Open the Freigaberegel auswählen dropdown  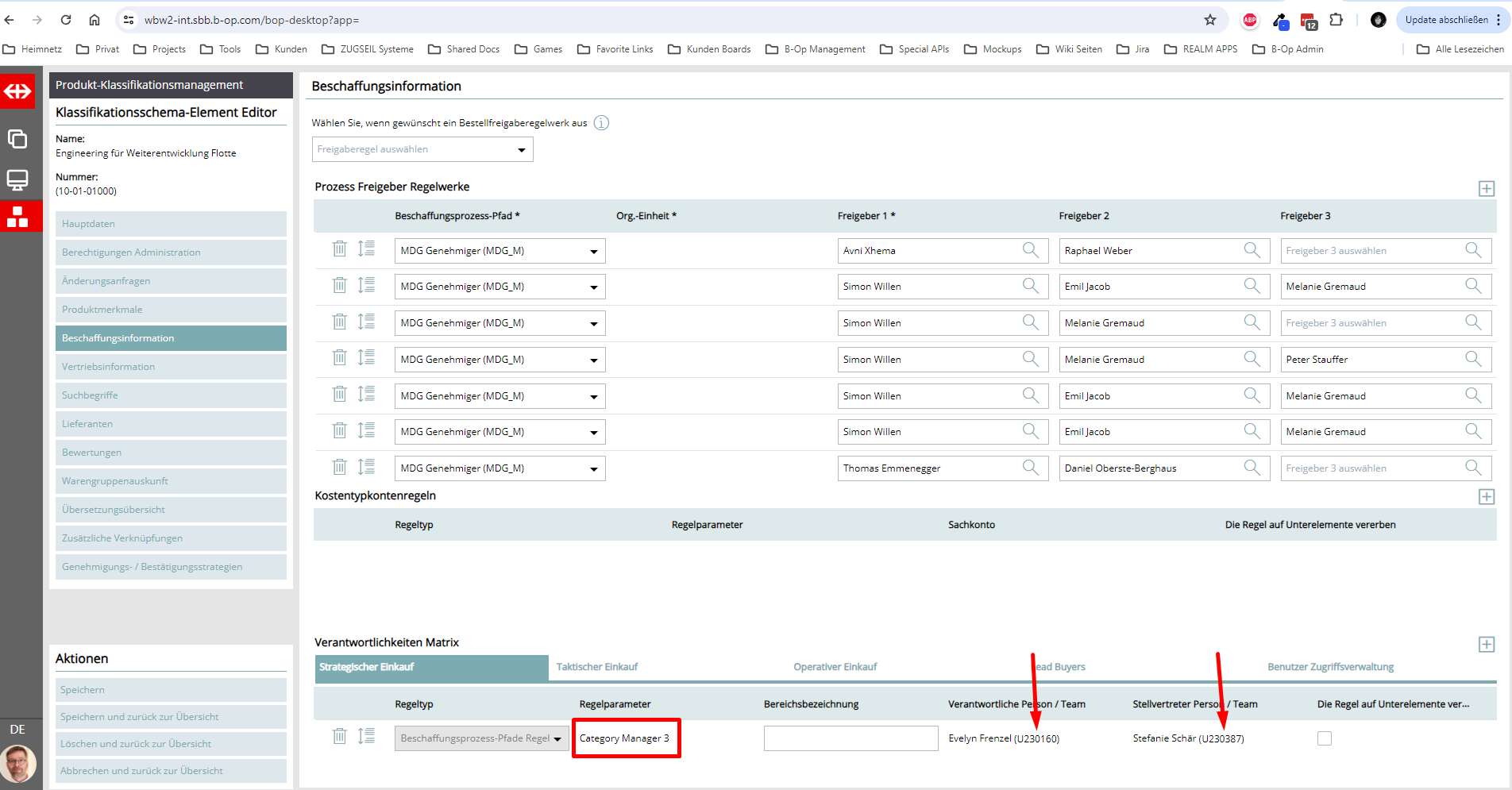[x=422, y=149]
